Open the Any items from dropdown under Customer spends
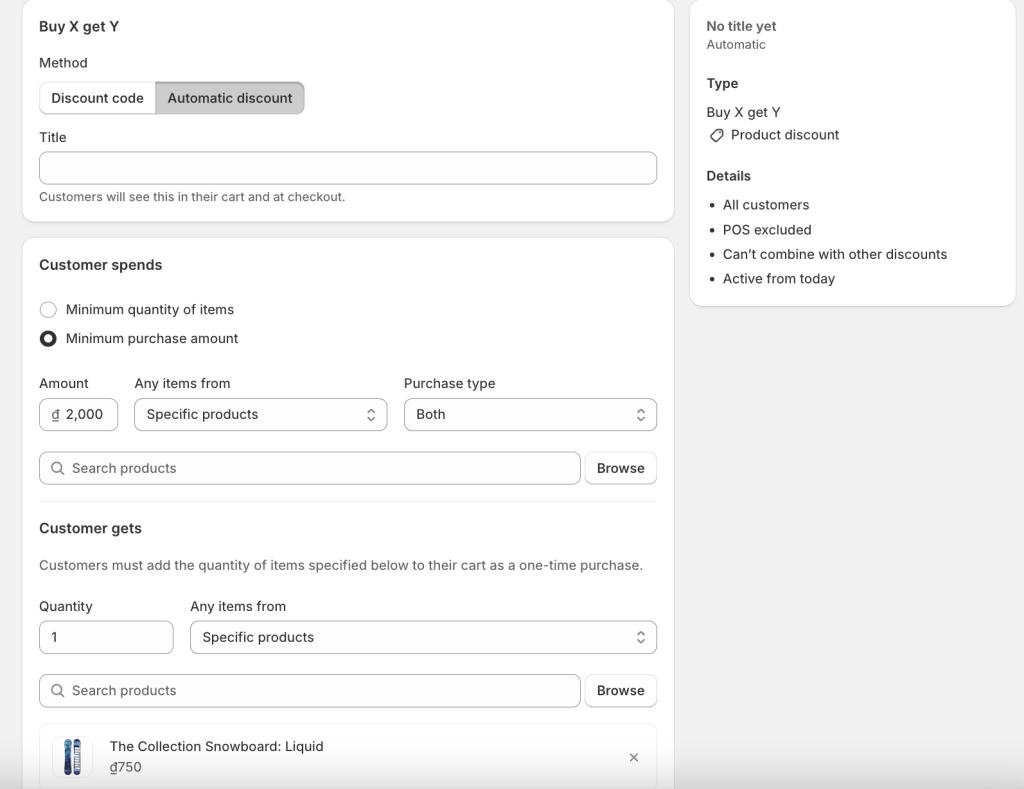 (x=260, y=414)
